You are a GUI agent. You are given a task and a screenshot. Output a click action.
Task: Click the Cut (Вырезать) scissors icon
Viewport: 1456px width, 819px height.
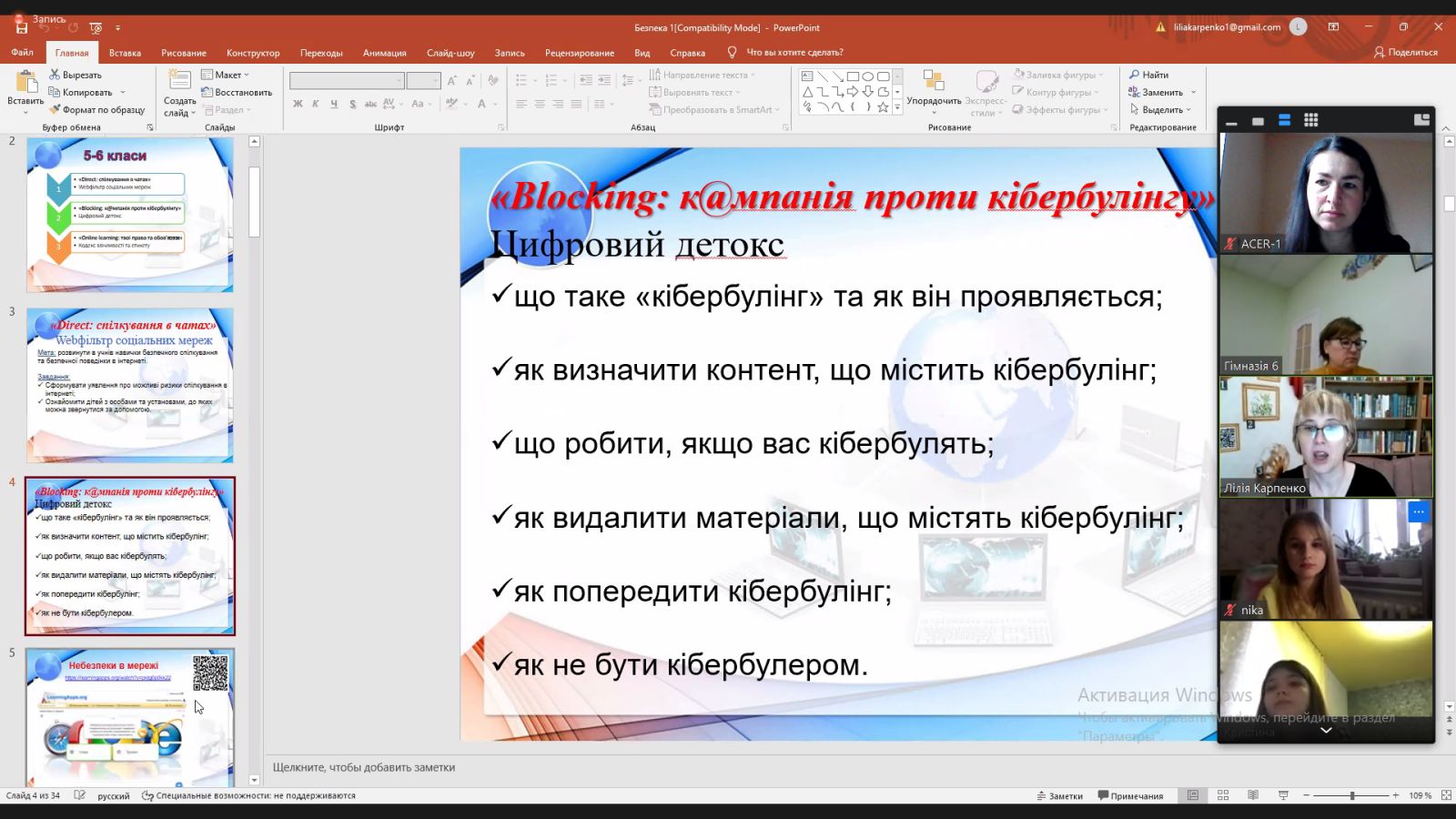[55, 75]
